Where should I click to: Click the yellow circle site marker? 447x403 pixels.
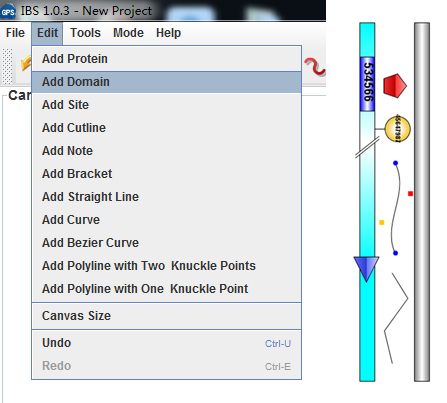pos(397,129)
